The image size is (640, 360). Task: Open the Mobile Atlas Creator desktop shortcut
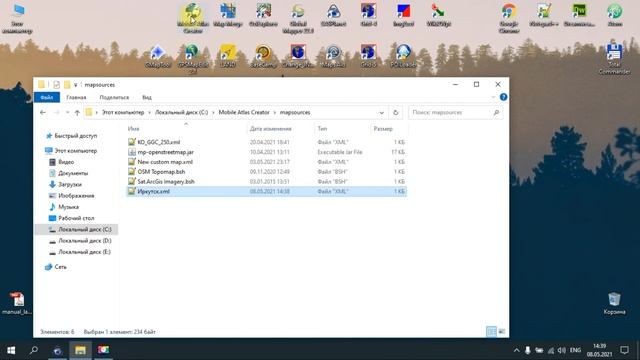click(x=193, y=18)
